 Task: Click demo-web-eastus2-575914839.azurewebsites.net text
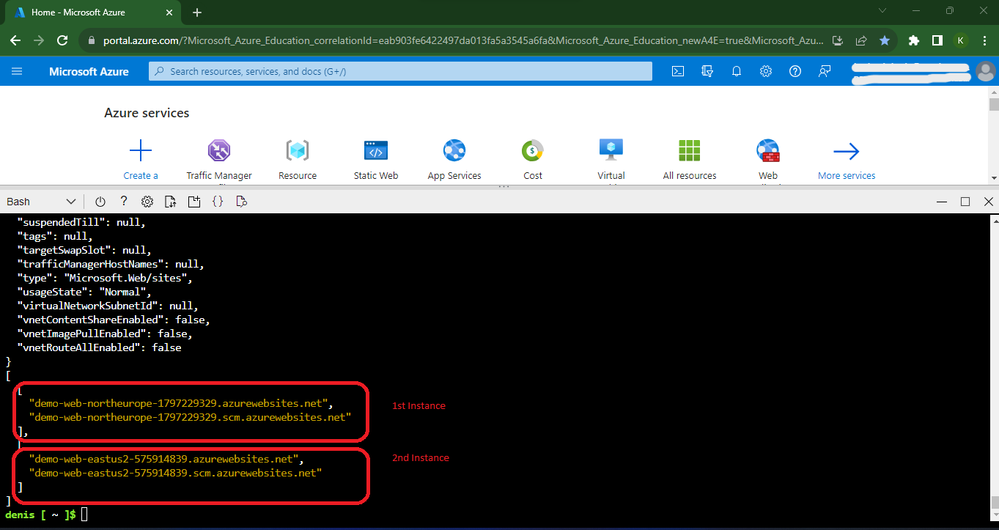click(164, 459)
